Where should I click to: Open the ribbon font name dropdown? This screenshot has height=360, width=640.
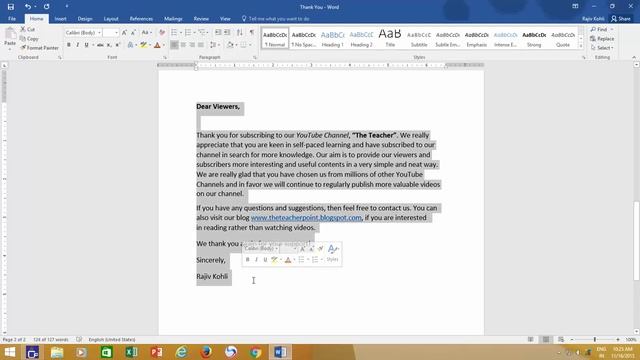pos(99,33)
